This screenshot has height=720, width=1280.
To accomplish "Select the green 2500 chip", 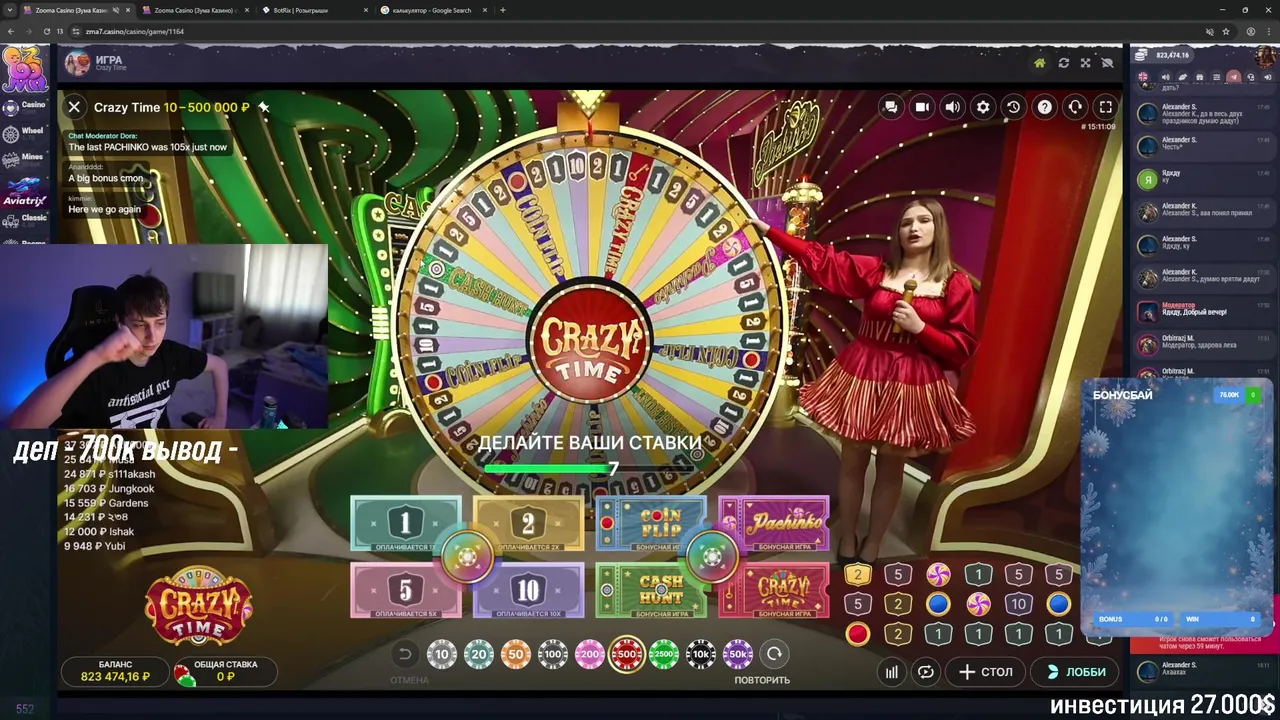I will [663, 654].
